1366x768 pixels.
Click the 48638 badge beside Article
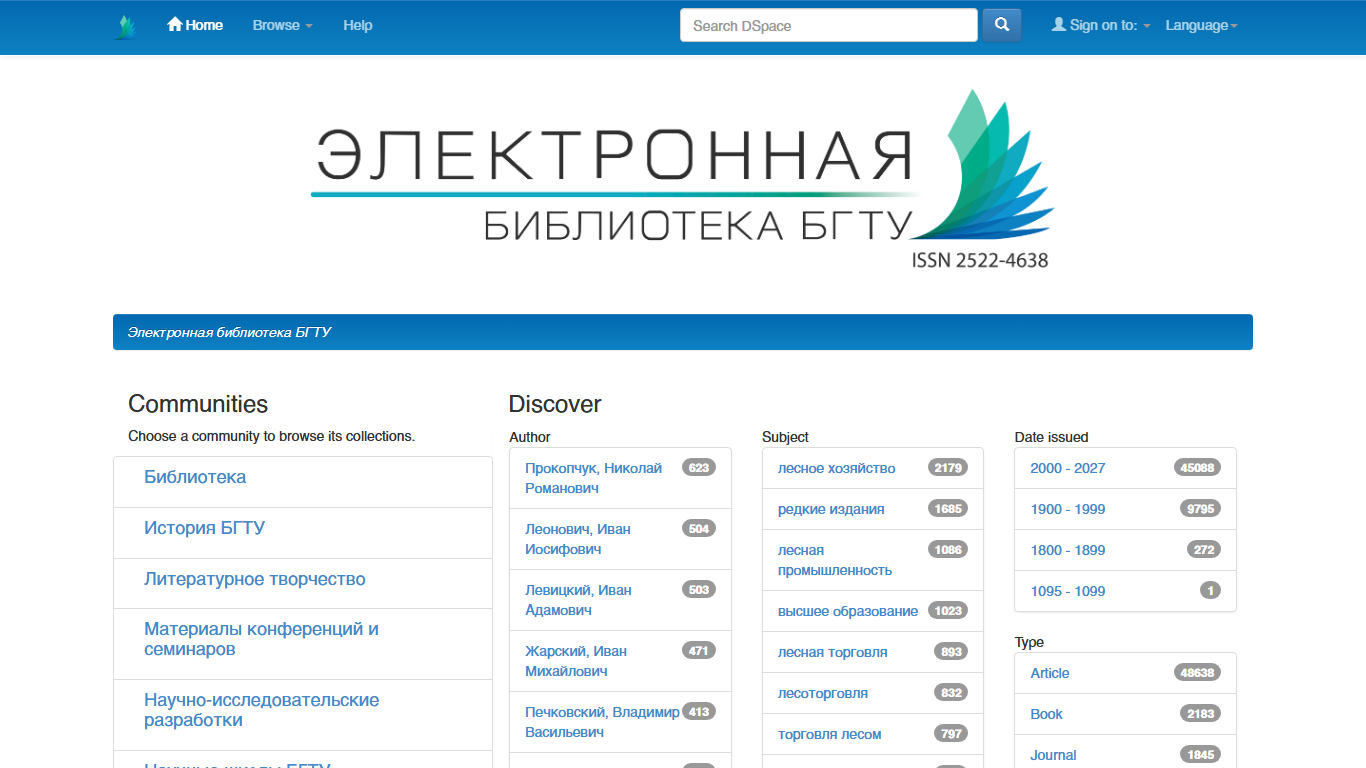[x=1197, y=672]
